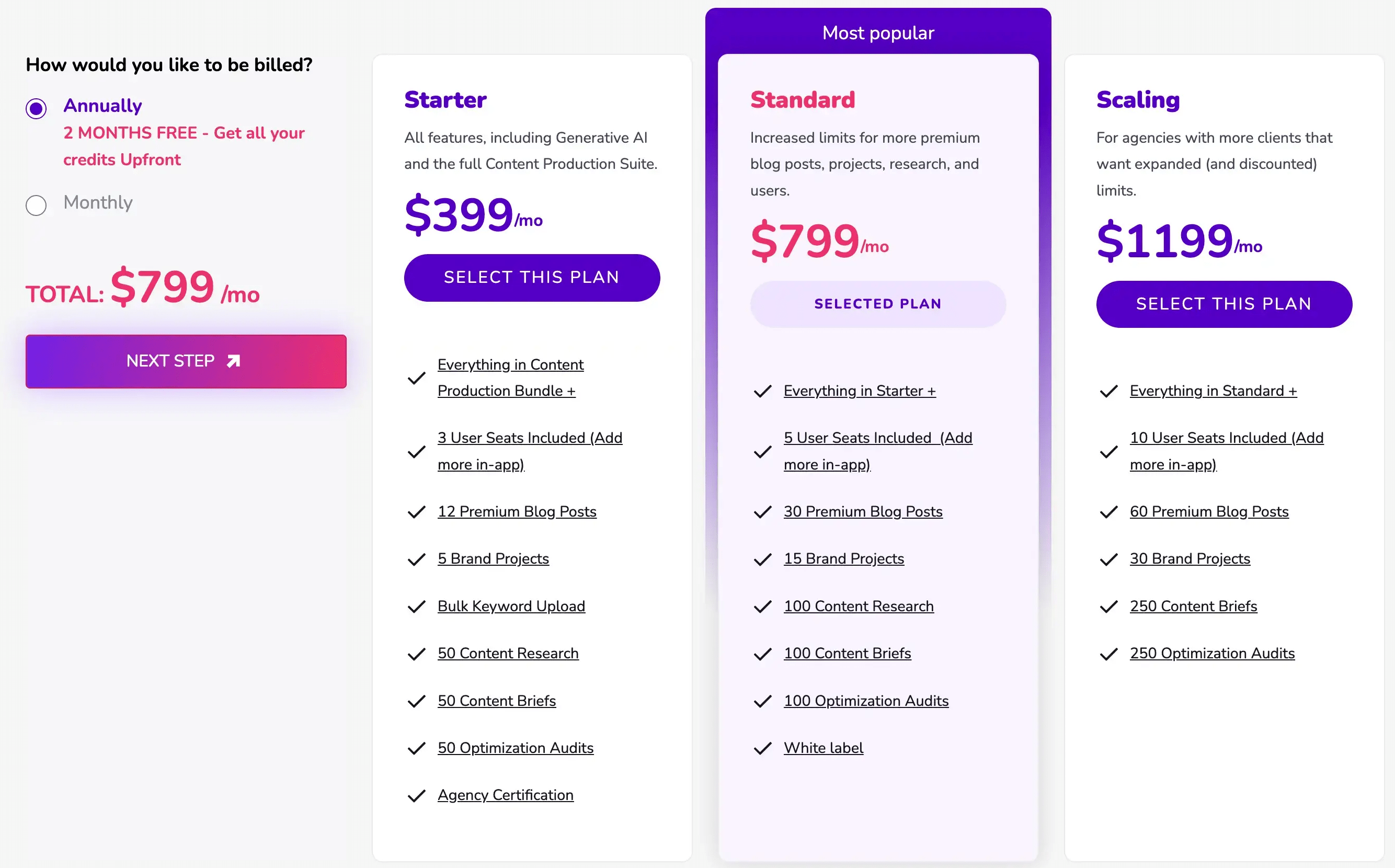Open the 250 Content Briefs link

(x=1193, y=606)
